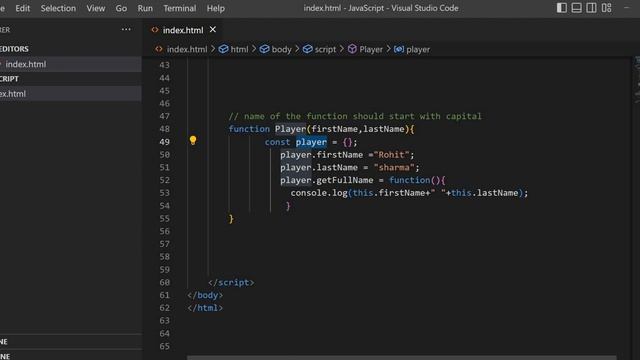Click the closing html tag

(x=205, y=308)
